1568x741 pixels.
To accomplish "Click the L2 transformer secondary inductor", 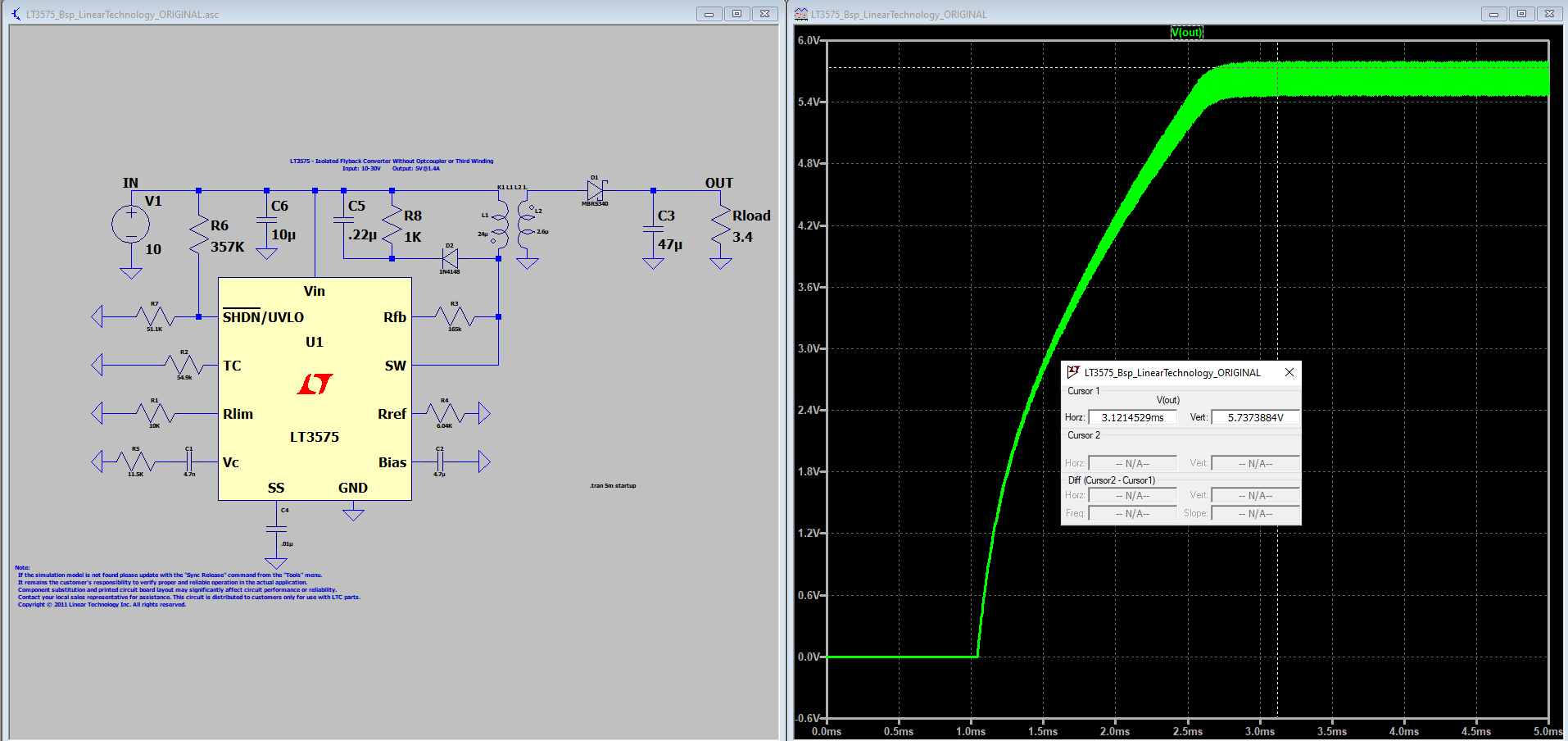I will [526, 225].
